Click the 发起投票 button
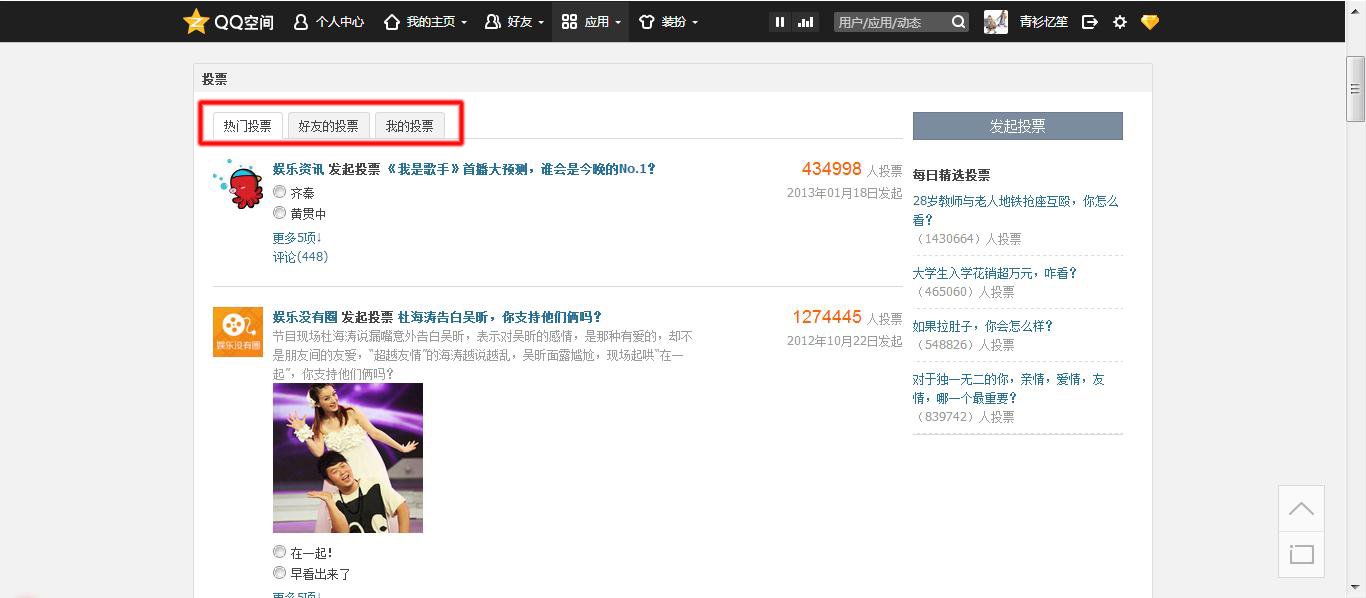This screenshot has width=1366, height=598. (1017, 126)
